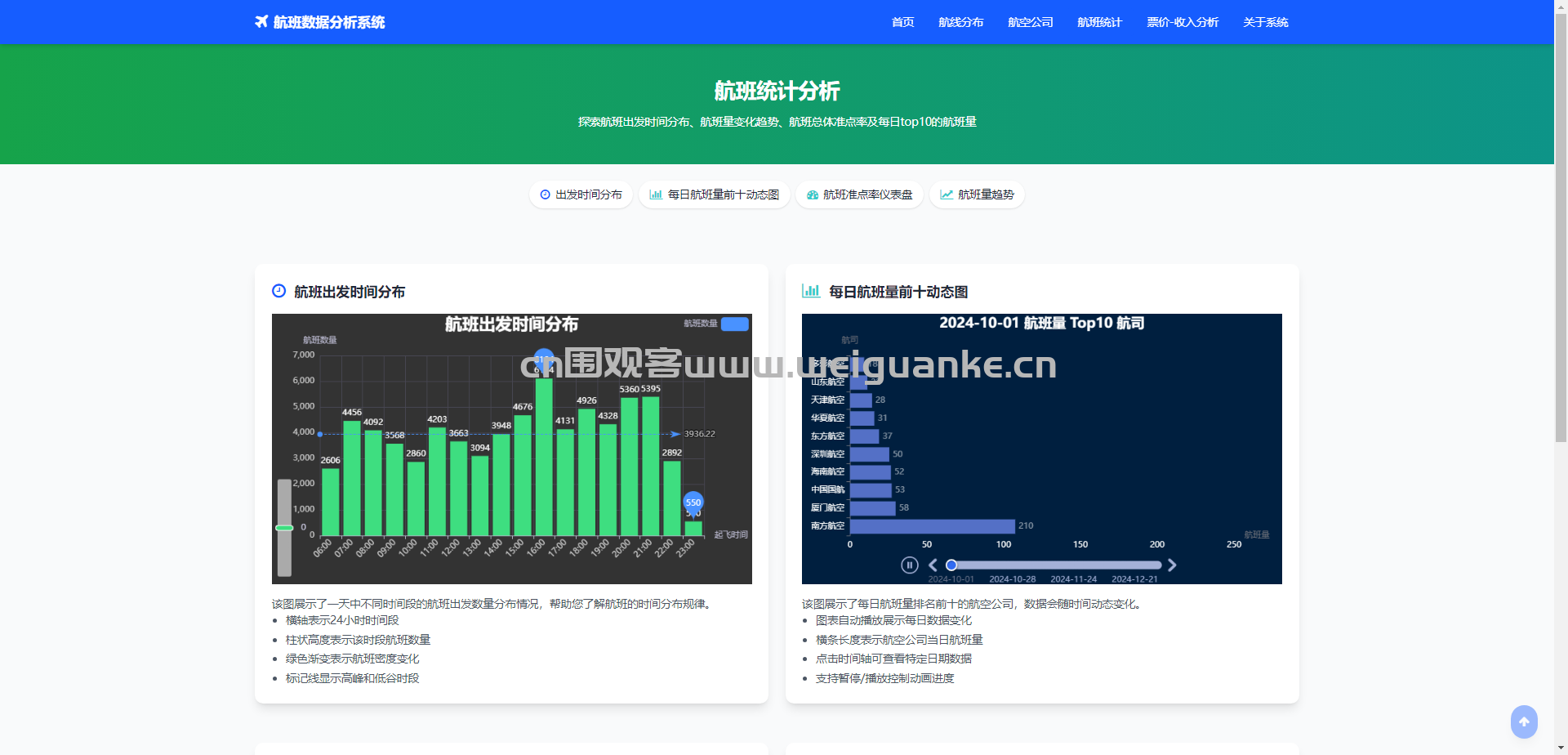Open 首页 in navigation bar
Image resolution: width=1568 pixels, height=755 pixels.
pyautogui.click(x=902, y=22)
